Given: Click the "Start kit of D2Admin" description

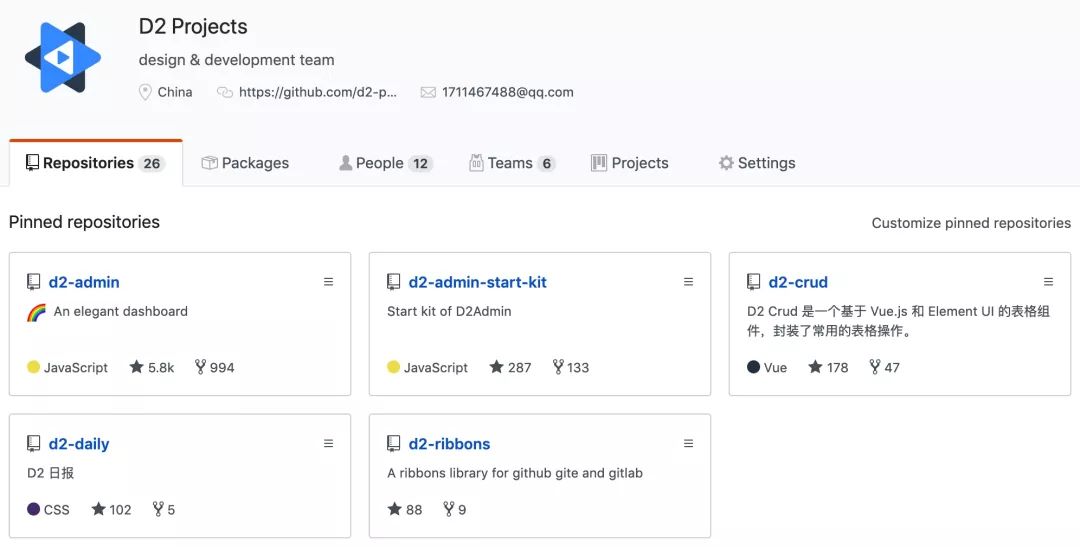Looking at the screenshot, I should [449, 311].
